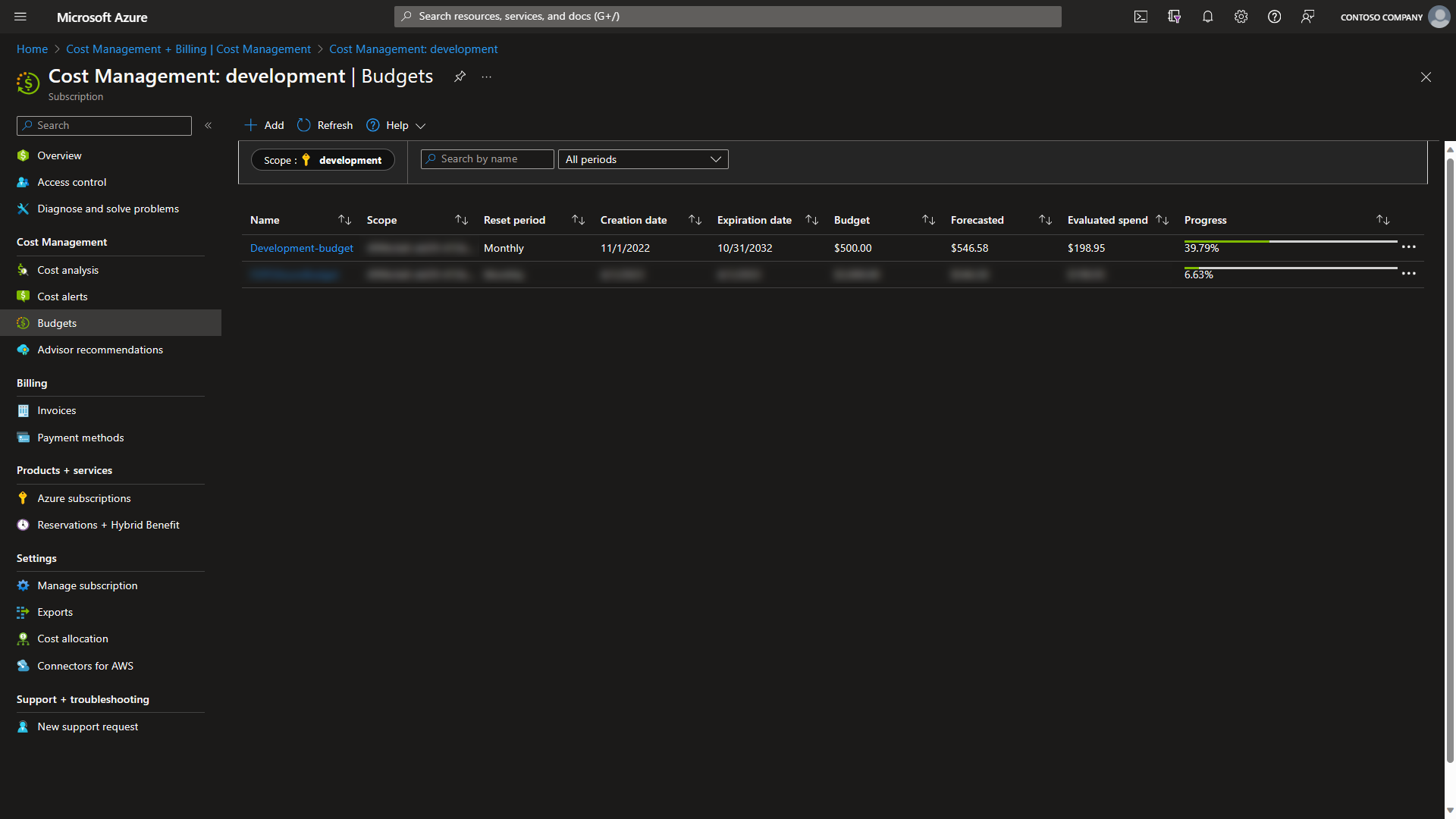Open Directories and subscriptions filter icon
This screenshot has height=819, width=1456.
[x=1174, y=17]
